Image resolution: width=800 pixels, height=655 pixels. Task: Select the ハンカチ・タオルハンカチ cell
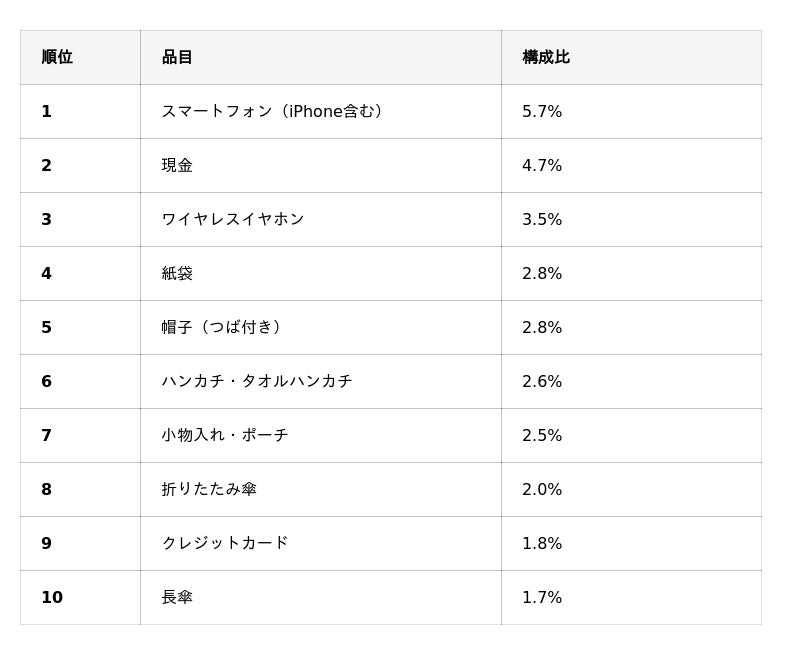click(x=321, y=381)
